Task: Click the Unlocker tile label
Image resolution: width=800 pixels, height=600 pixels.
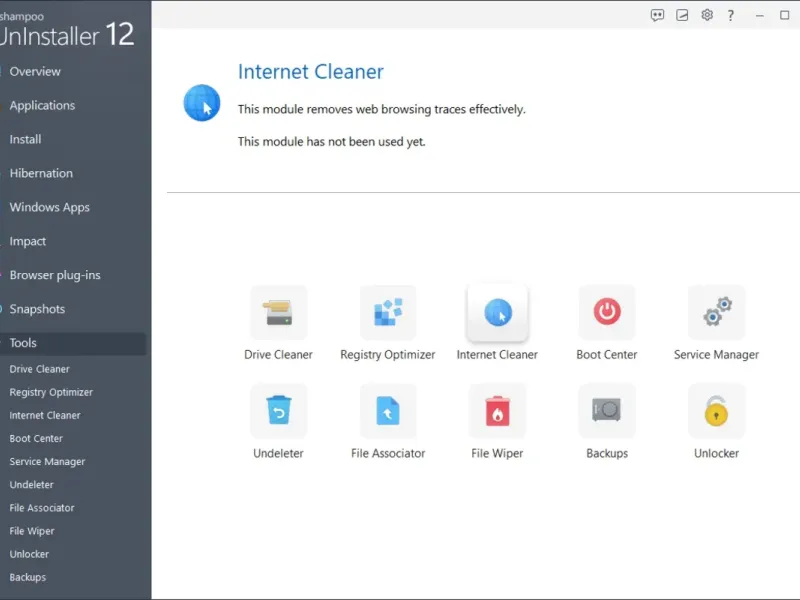Action: pyautogui.click(x=716, y=453)
